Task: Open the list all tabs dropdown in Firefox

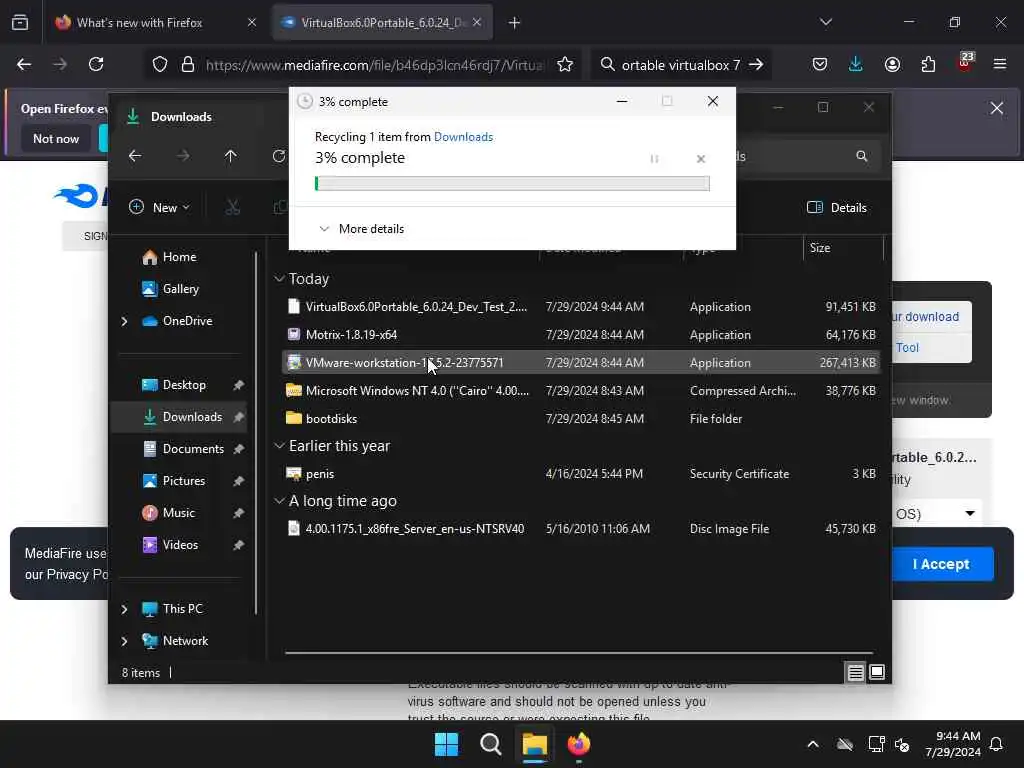Action: coord(826,23)
